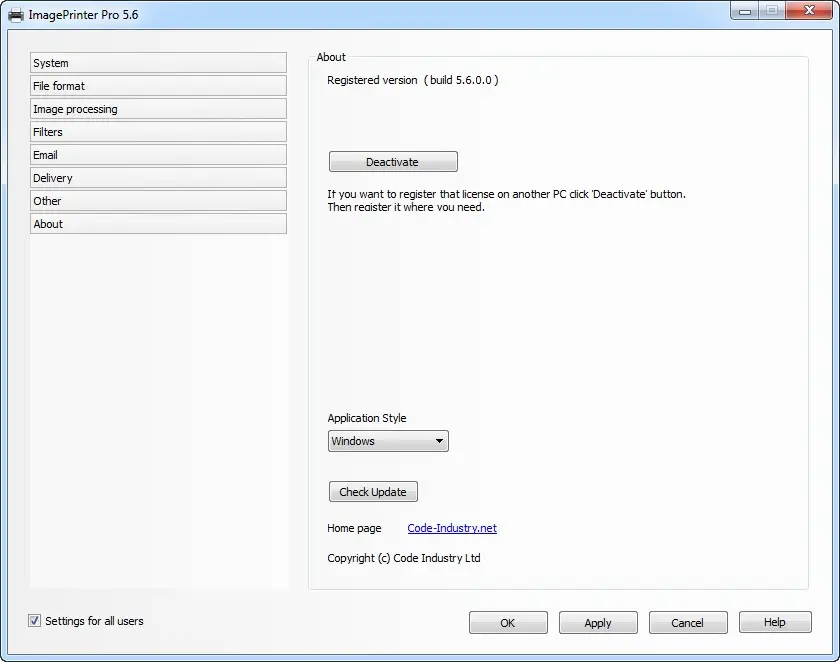840x662 pixels.
Task: Click the 'Home page' label
Action: 354,528
